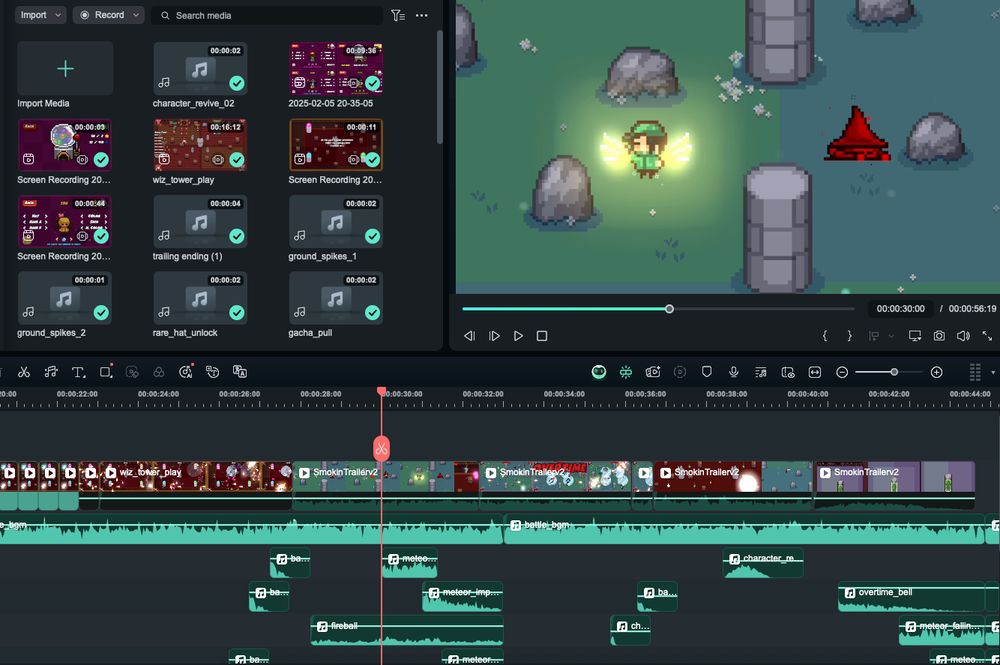Select the wiz_tower_play media thumbnail
The image size is (1000, 665).
[200, 145]
